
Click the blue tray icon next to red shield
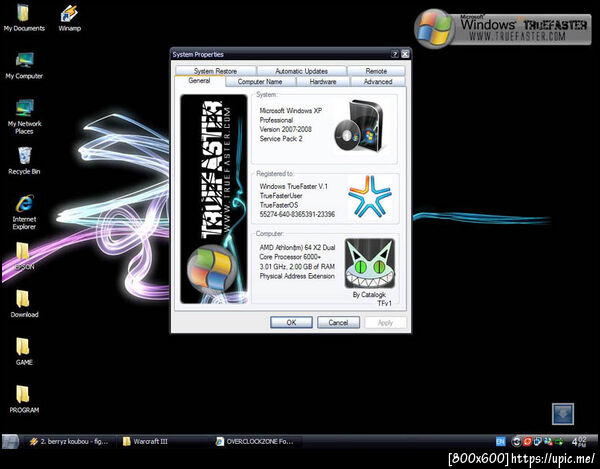[x=538, y=442]
